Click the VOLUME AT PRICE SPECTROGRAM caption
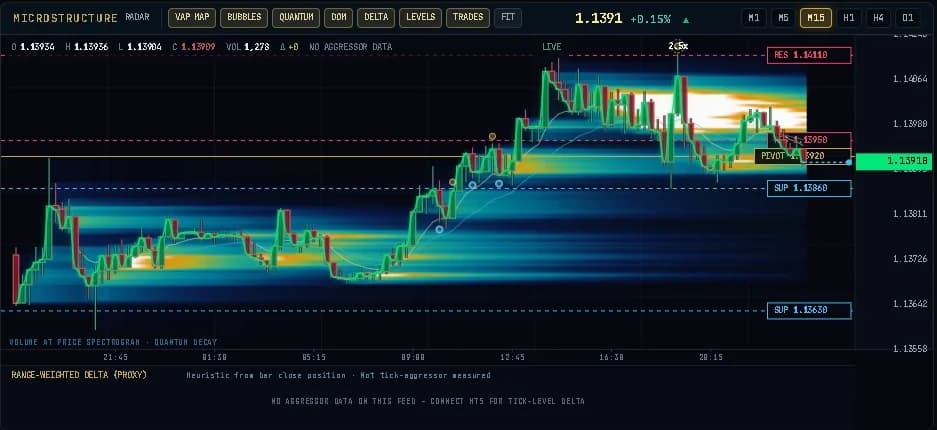 pyautogui.click(x=113, y=342)
